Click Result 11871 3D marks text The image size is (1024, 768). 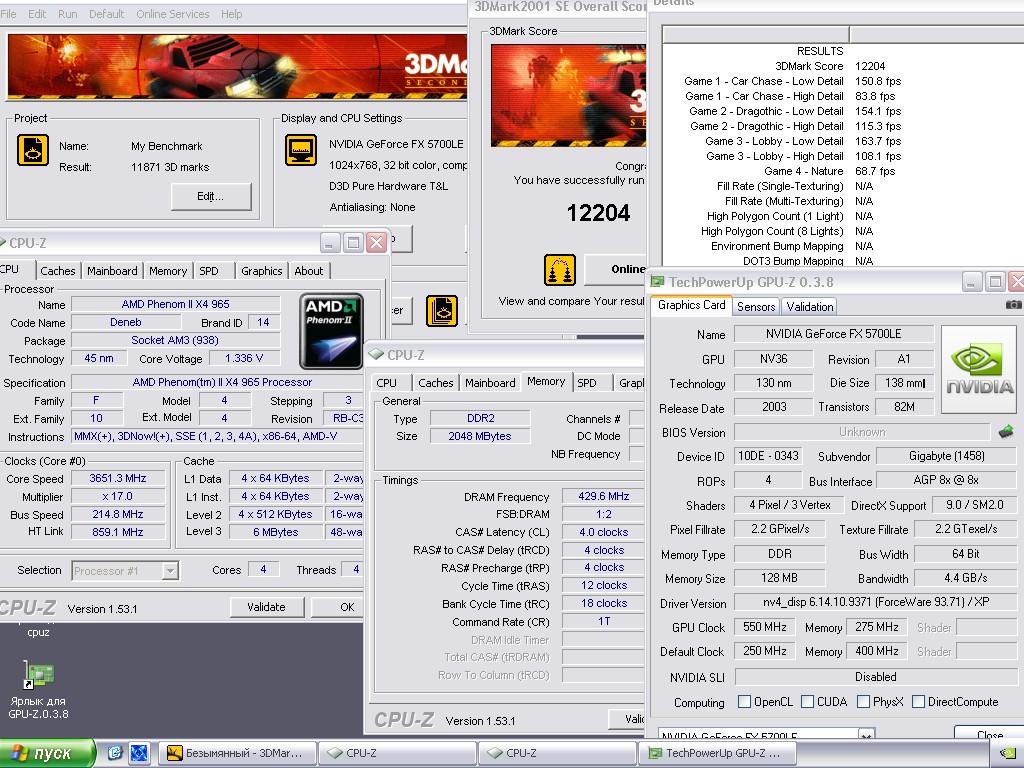pos(170,167)
